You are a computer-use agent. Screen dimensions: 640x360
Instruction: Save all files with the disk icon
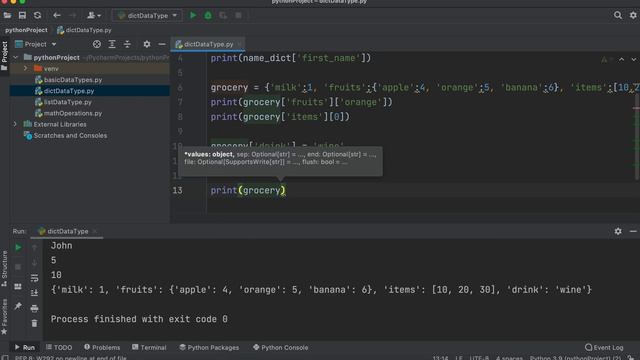(22, 16)
